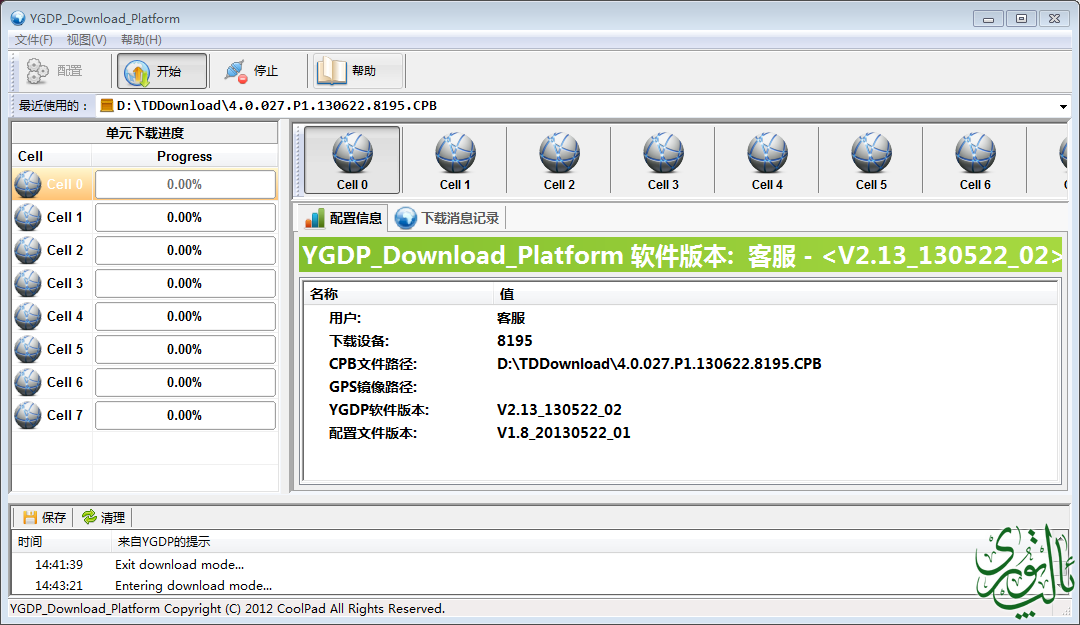
Task: Click Cell 0 progress bar showing 0.00%
Action: (185, 185)
